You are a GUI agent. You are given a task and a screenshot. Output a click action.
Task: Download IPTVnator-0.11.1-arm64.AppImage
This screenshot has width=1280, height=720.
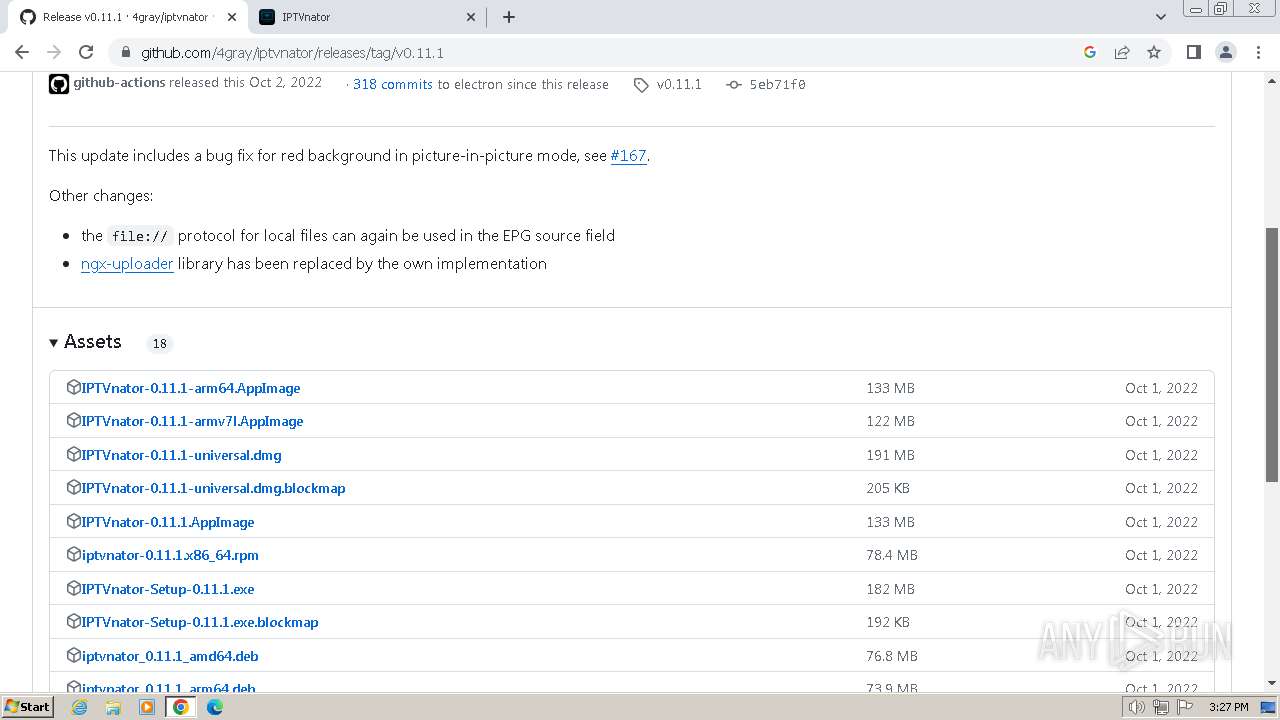[x=191, y=388]
